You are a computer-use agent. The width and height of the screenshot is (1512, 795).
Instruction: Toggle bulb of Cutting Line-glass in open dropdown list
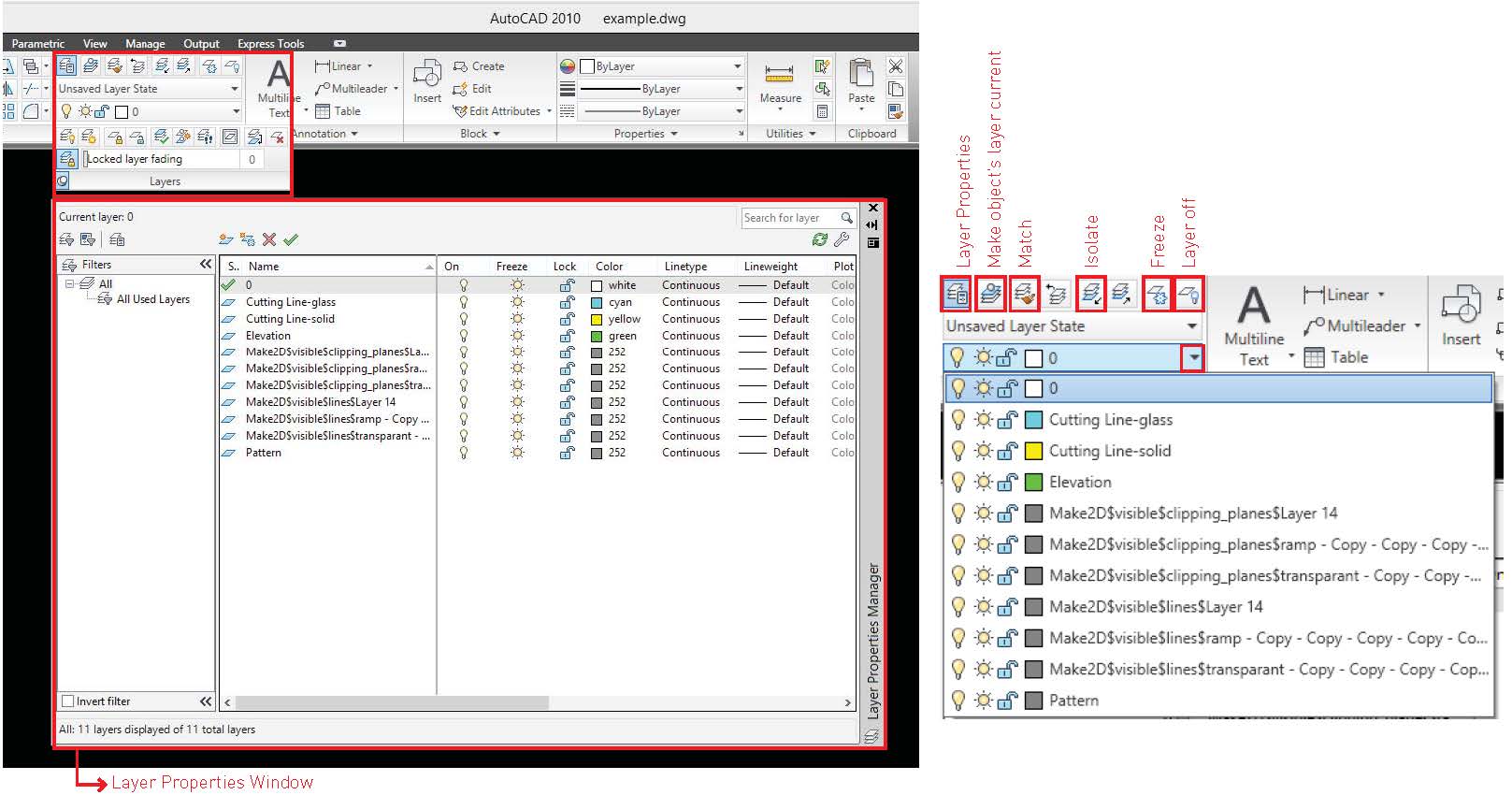point(958,420)
